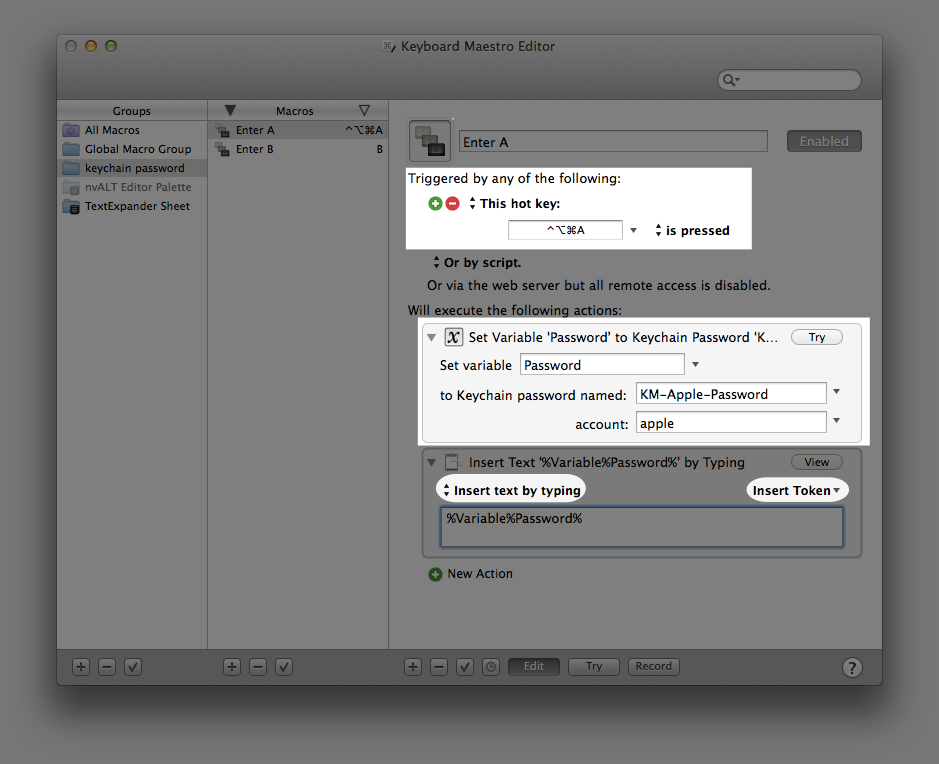
Task: Add a new macro in Macros column
Action: point(232,667)
